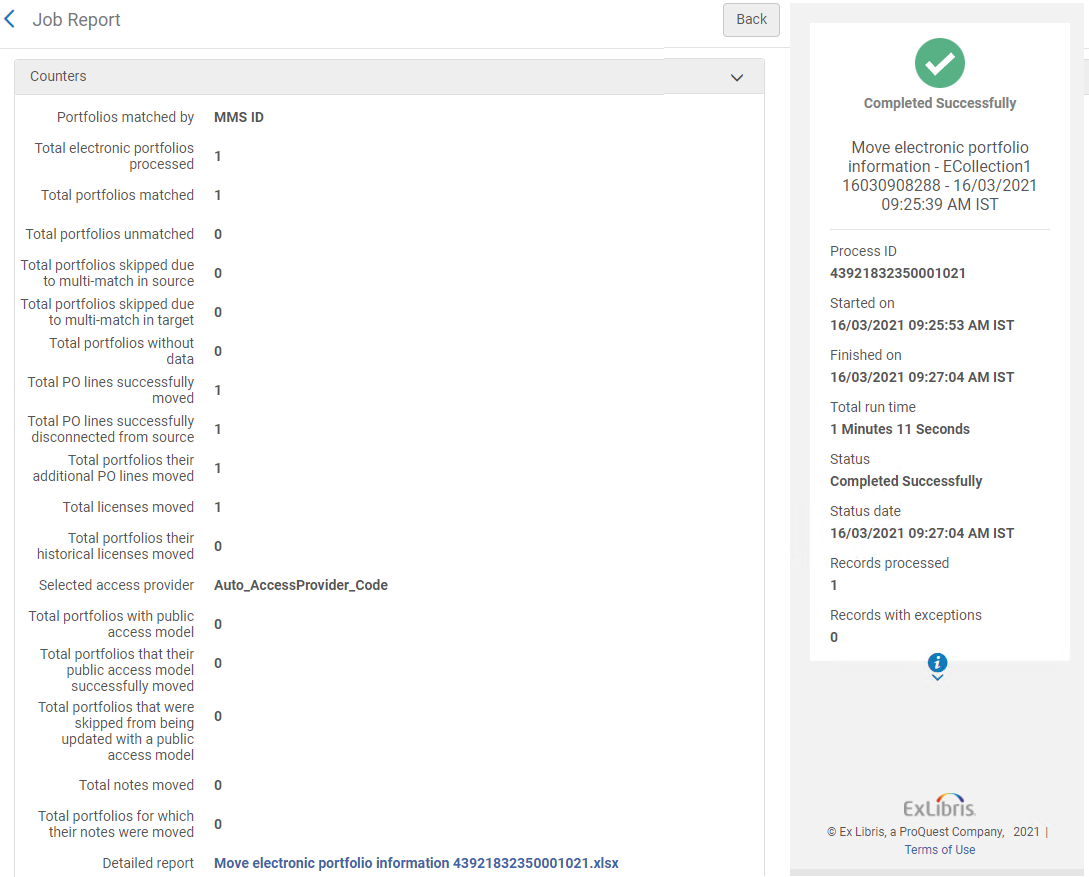
Task: Click the Back button
Action: coord(751,19)
